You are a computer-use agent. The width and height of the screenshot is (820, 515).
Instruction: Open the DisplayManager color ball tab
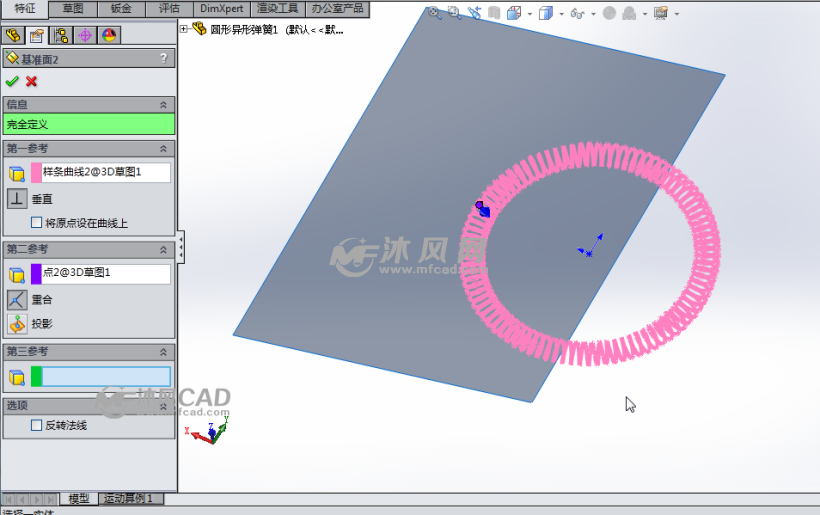pyautogui.click(x=109, y=36)
